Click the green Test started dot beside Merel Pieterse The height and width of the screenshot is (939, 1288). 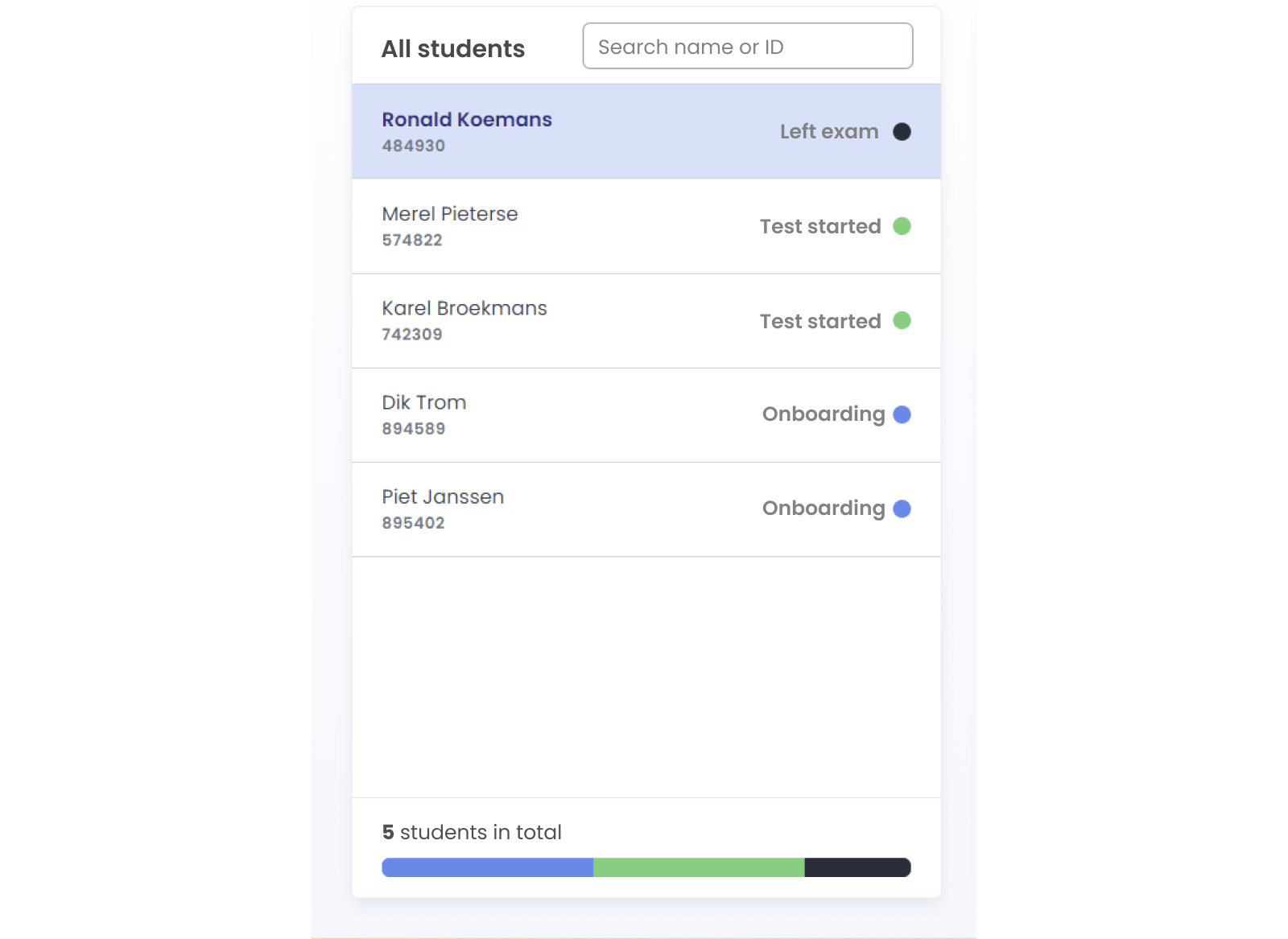point(903,226)
